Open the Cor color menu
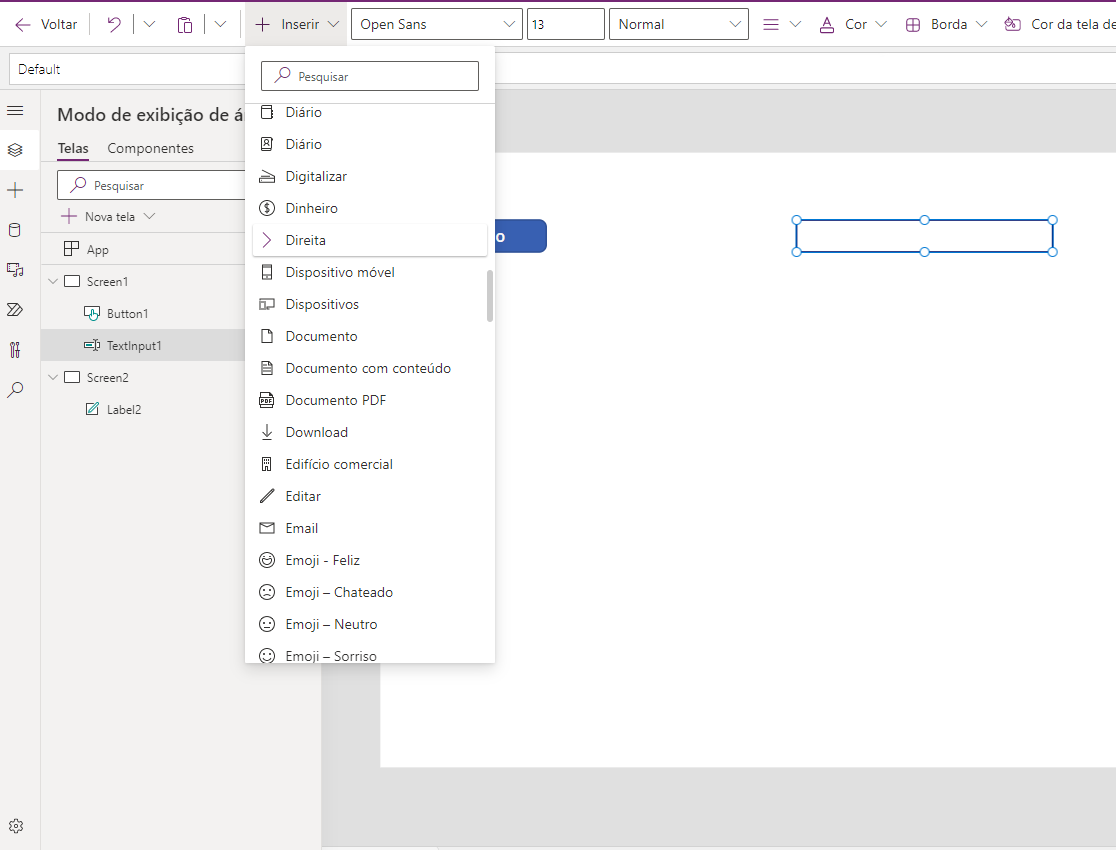This screenshot has height=850, width=1116. pos(853,24)
